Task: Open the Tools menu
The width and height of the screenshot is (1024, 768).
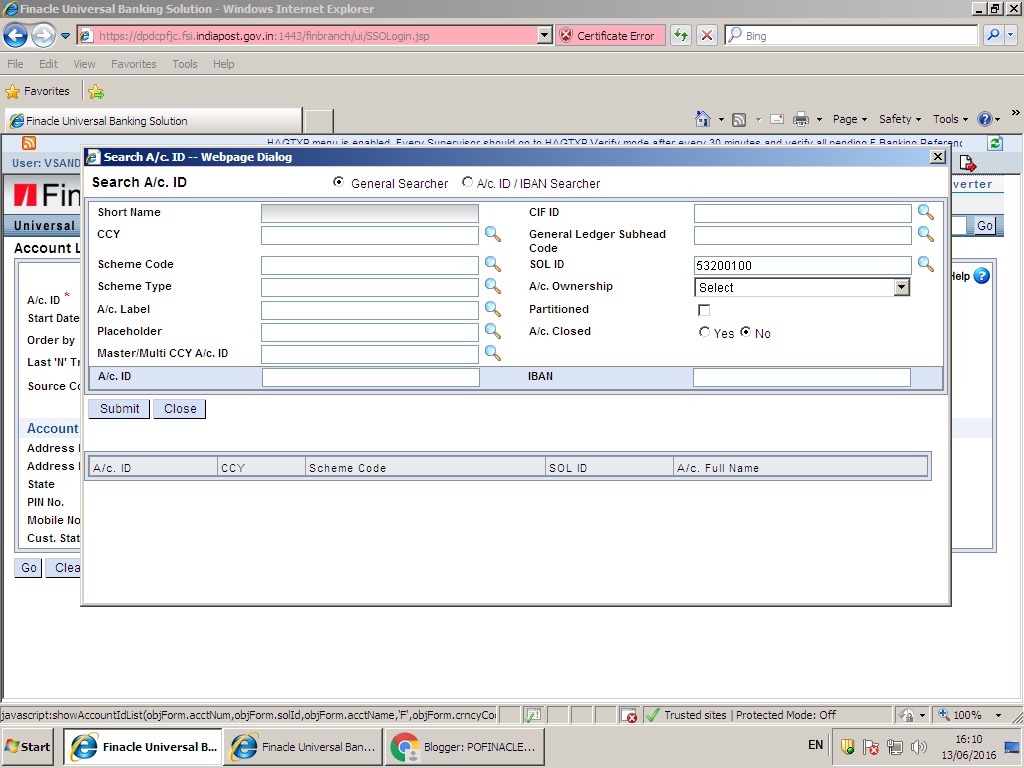Action: pyautogui.click(x=184, y=63)
